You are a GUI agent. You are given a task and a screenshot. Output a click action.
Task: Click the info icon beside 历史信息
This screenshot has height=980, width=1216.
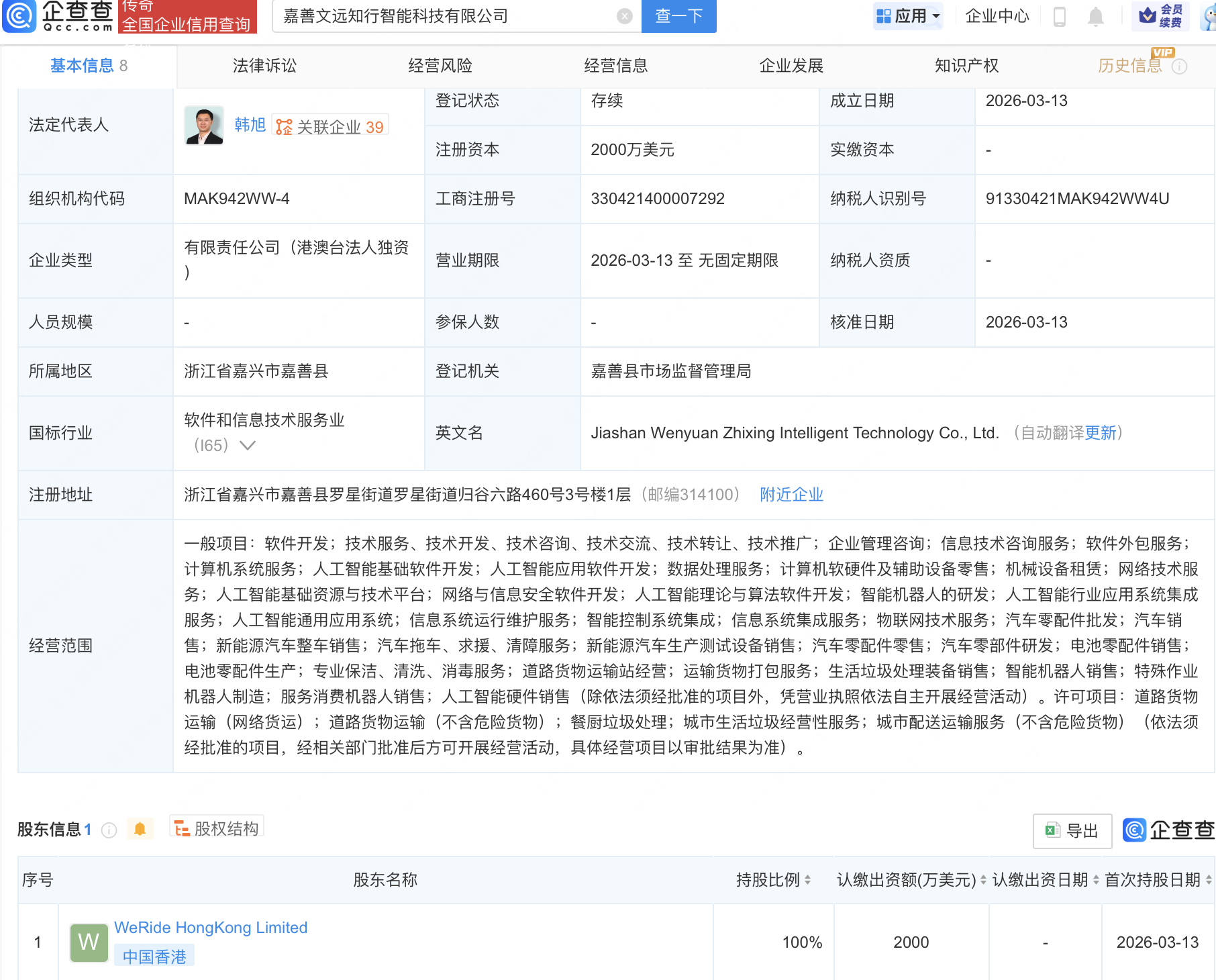point(1179,66)
